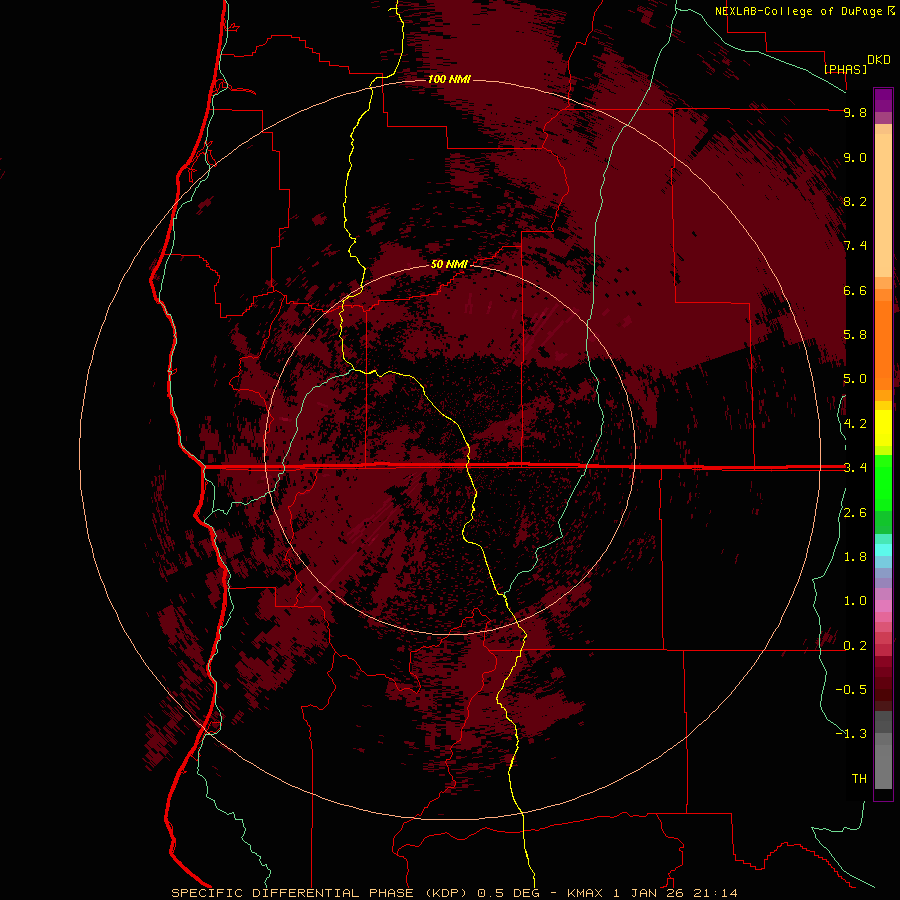This screenshot has height=900, width=900.
Task: Click the -0.5 value on the scale
Action: (x=851, y=690)
